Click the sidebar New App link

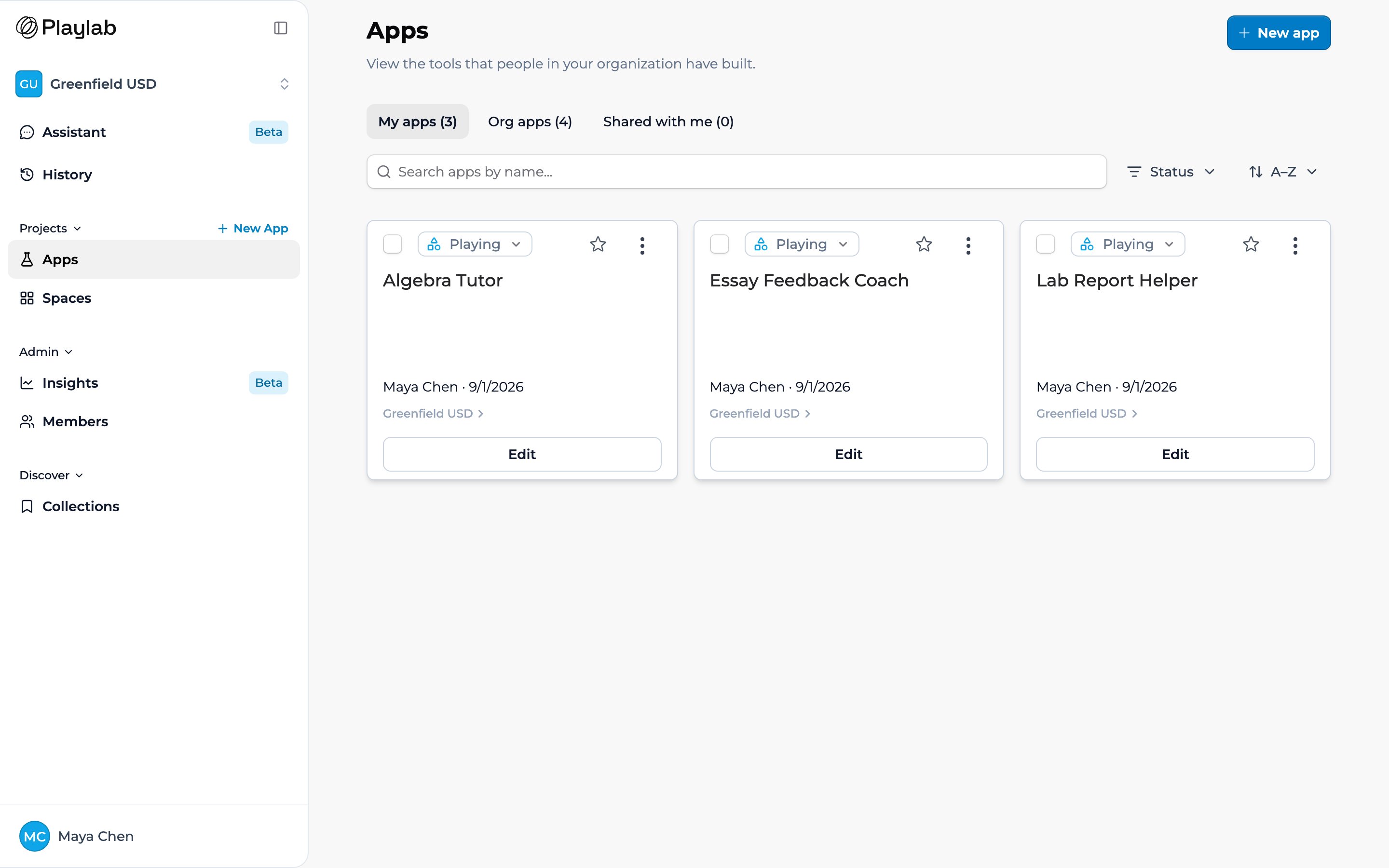253,229
